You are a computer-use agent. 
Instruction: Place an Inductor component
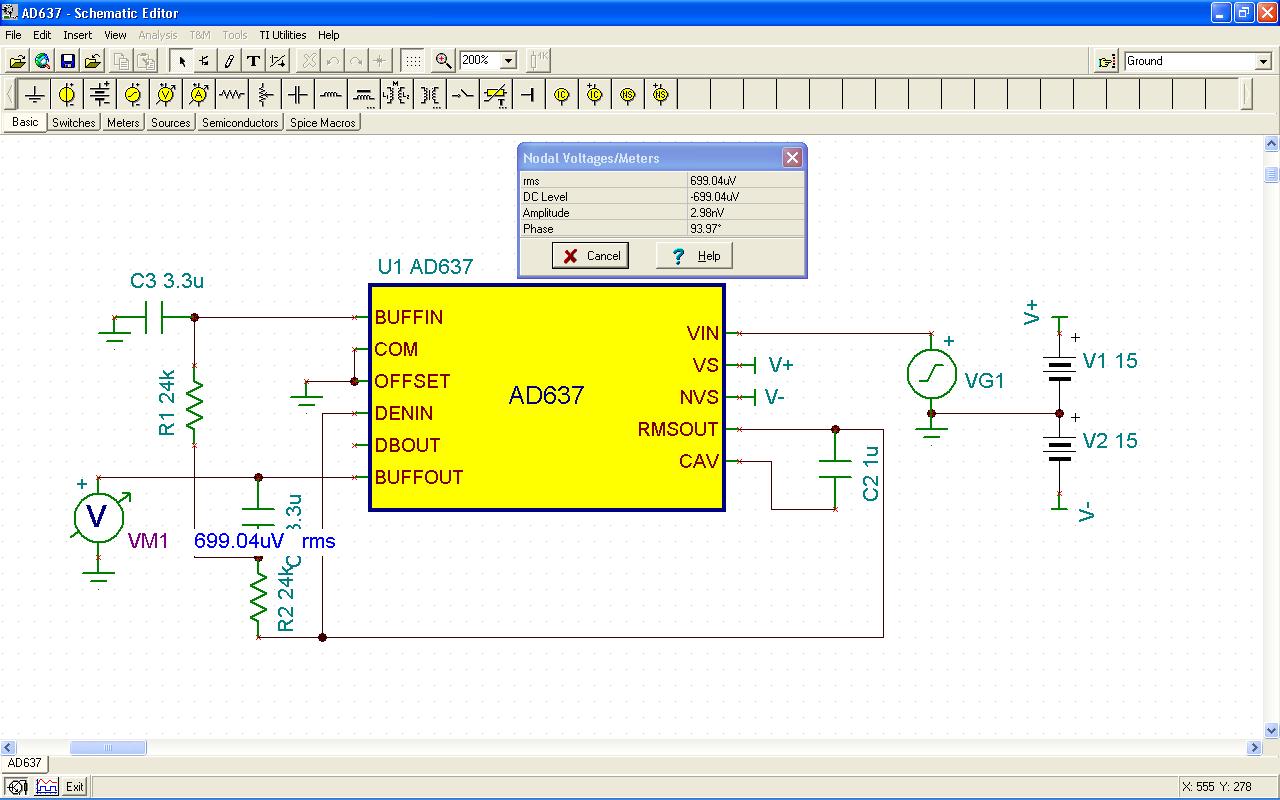pos(331,95)
